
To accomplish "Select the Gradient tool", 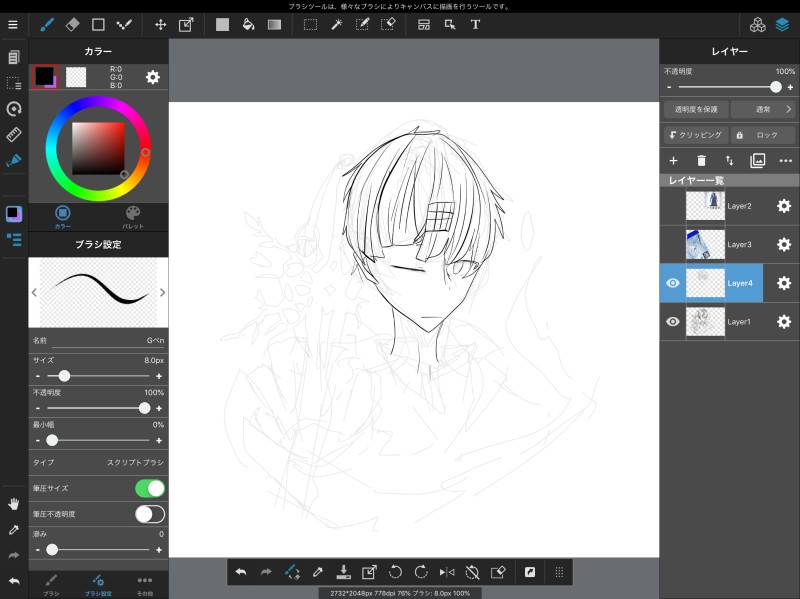I will tap(274, 24).
